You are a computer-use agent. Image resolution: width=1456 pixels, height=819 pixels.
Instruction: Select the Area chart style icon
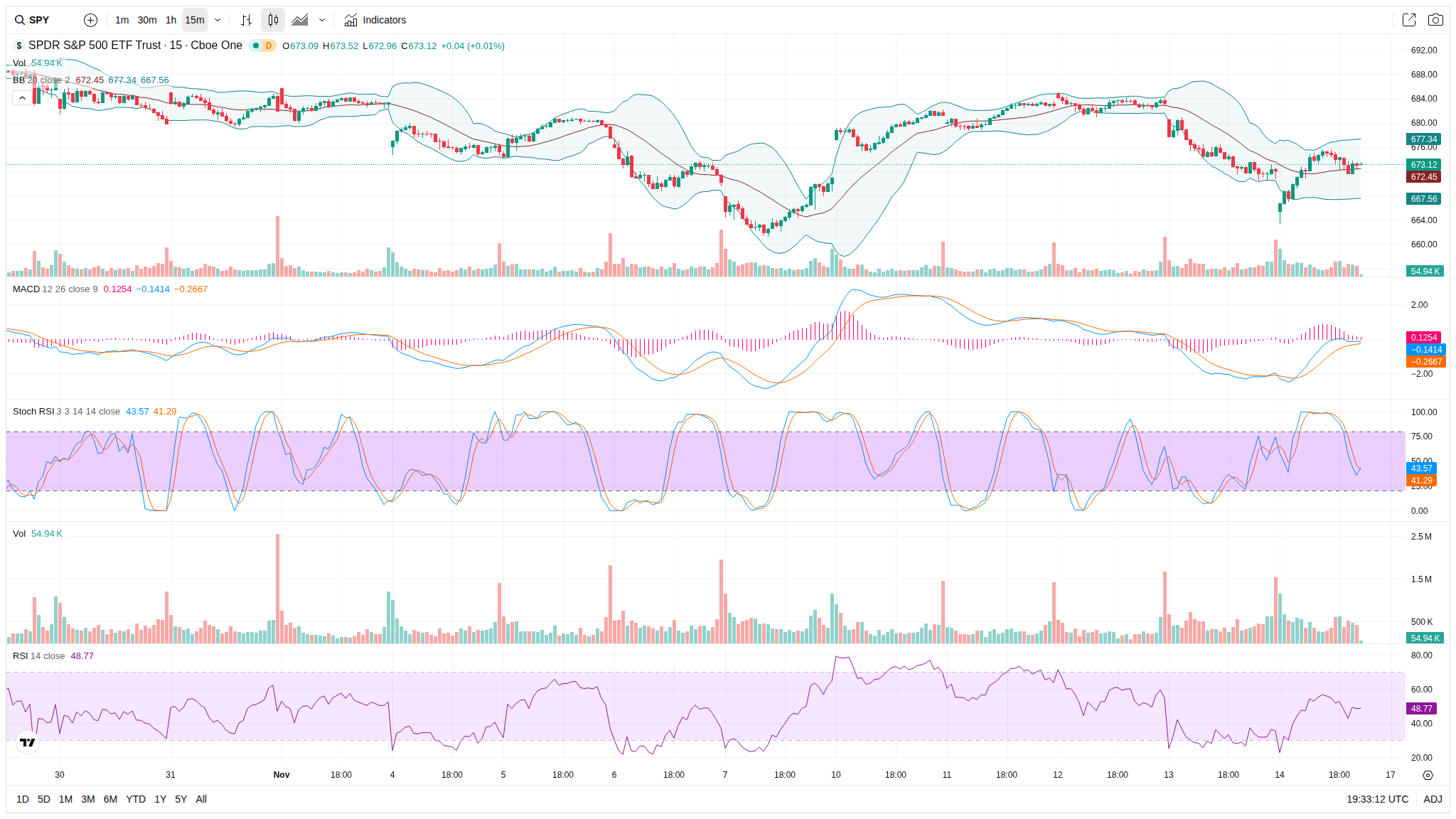click(x=300, y=20)
